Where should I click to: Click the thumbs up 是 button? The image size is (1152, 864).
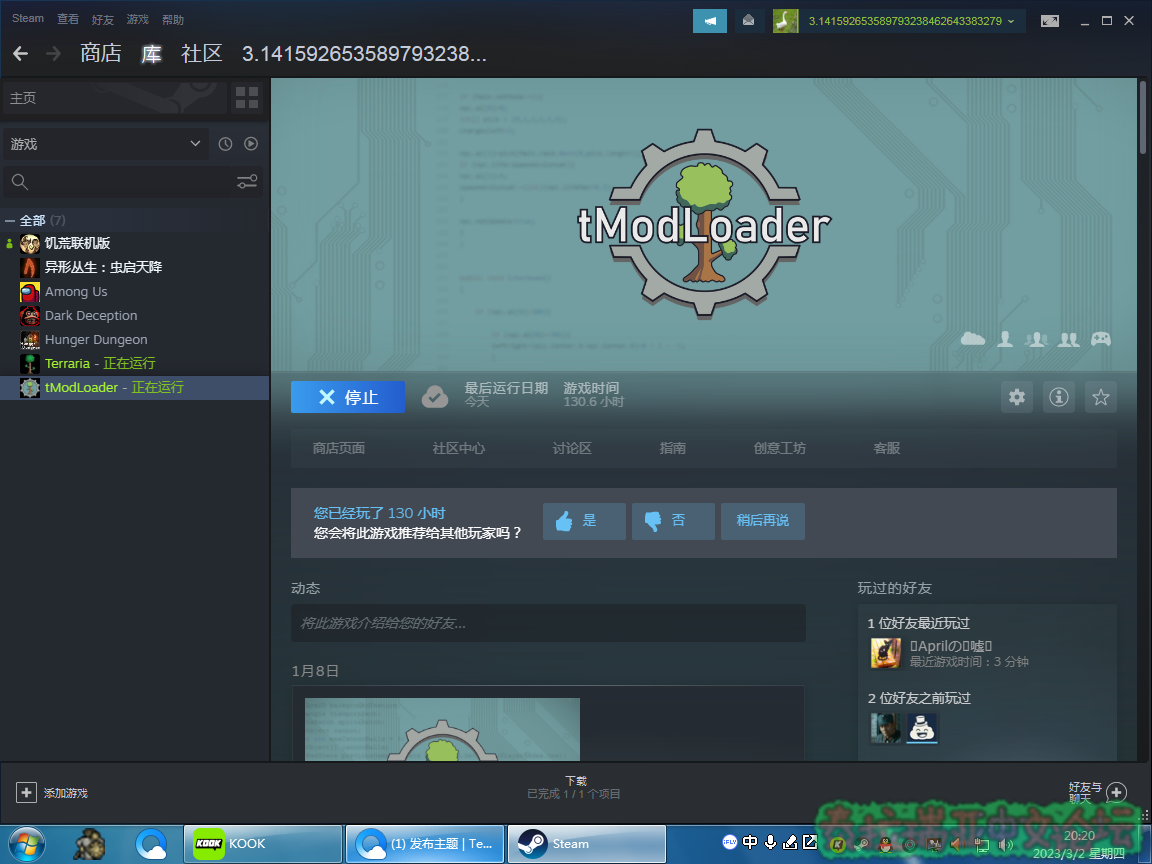click(584, 521)
